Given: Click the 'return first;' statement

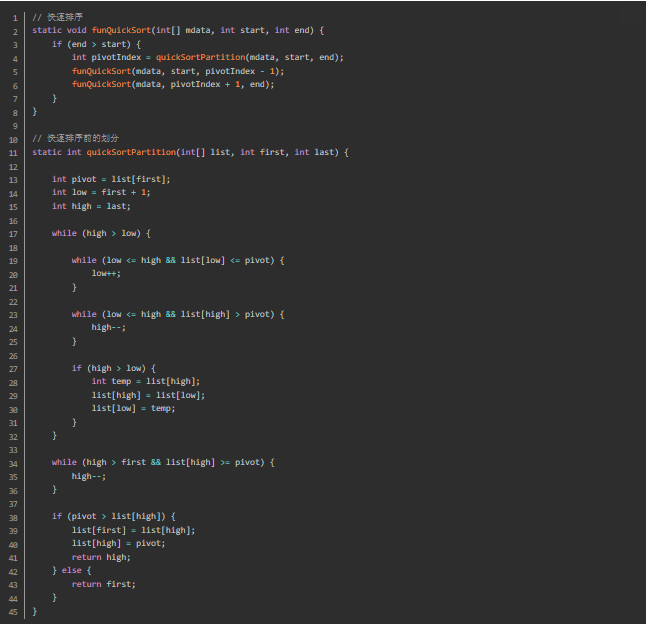Looking at the screenshot, I should click(104, 584).
